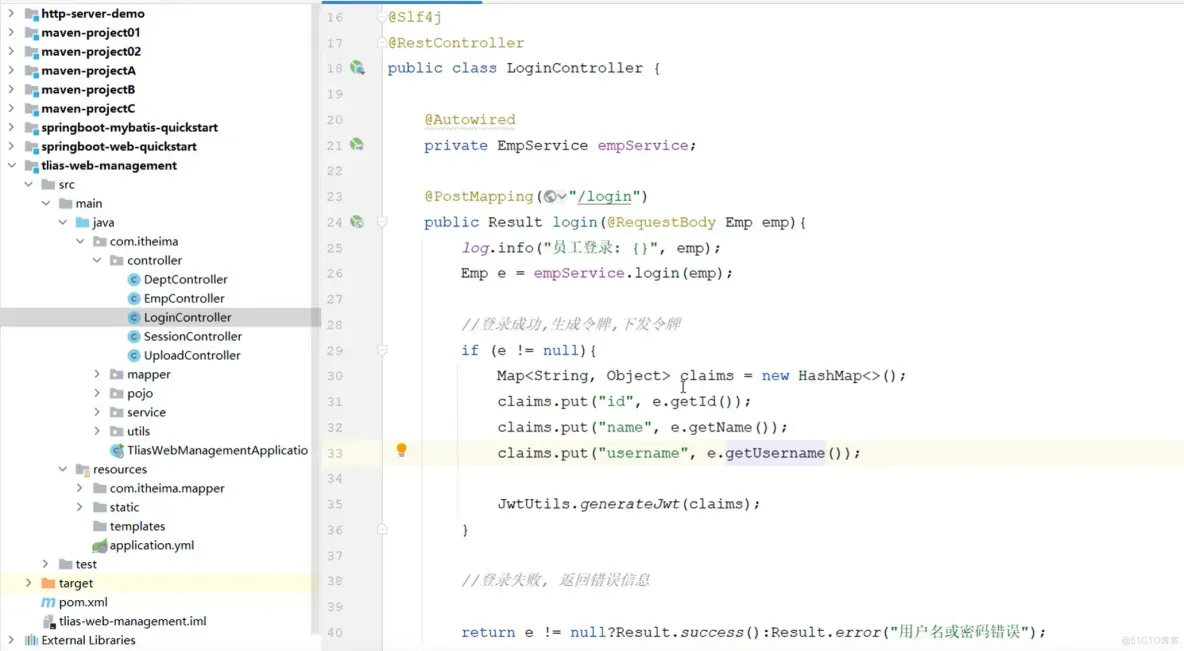Expand the target folder
Image resolution: width=1184 pixels, height=651 pixels.
(x=29, y=583)
